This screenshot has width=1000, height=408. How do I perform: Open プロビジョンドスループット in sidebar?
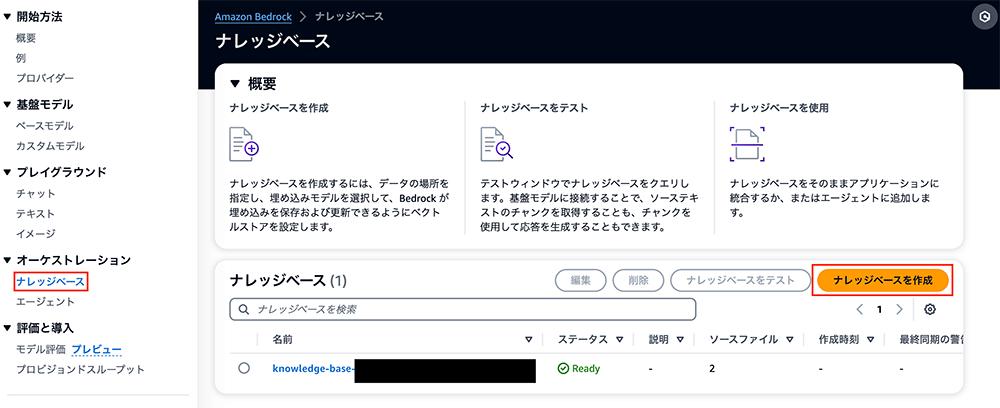click(80, 369)
